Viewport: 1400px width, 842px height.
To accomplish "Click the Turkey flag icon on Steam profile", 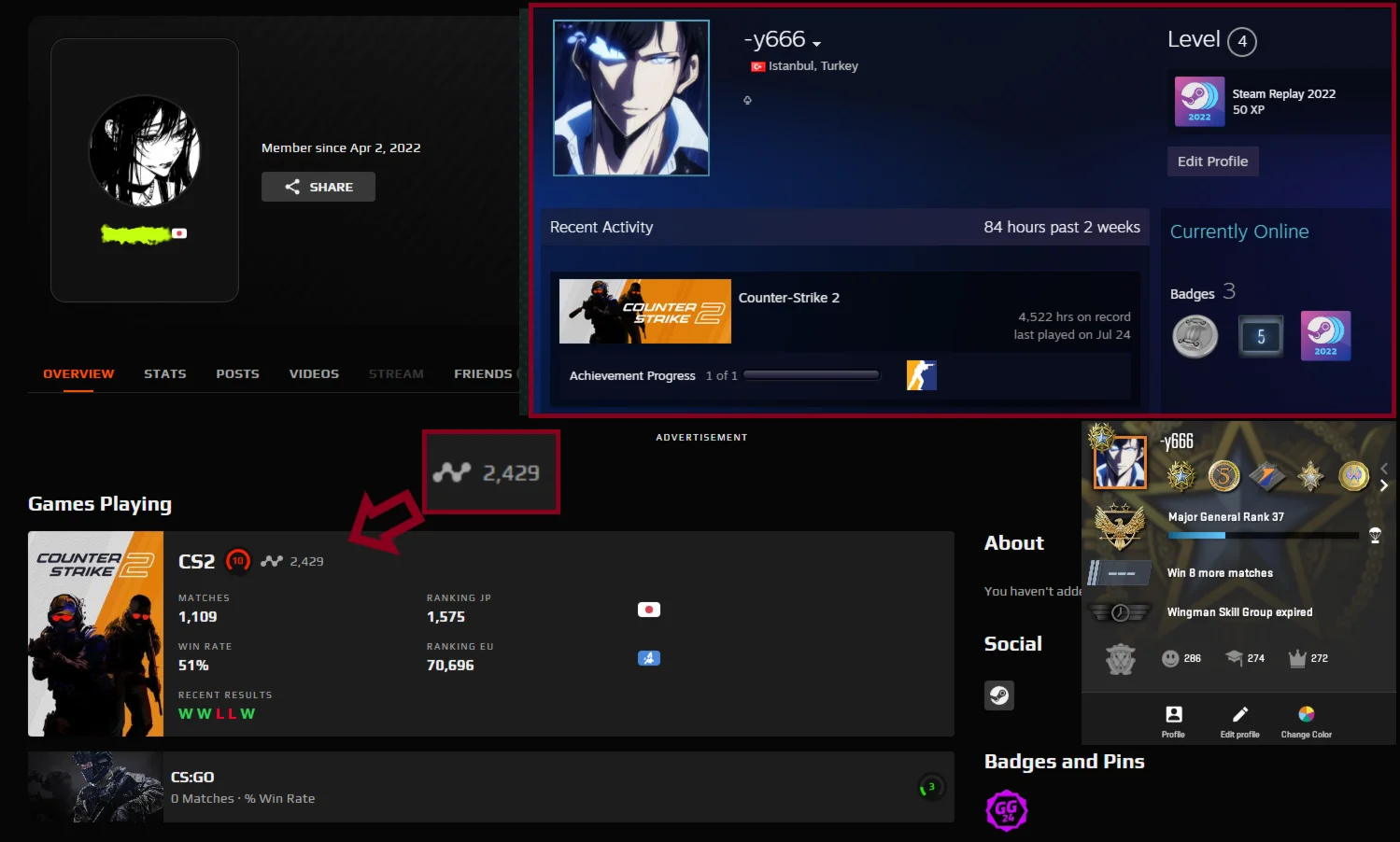I will (758, 66).
